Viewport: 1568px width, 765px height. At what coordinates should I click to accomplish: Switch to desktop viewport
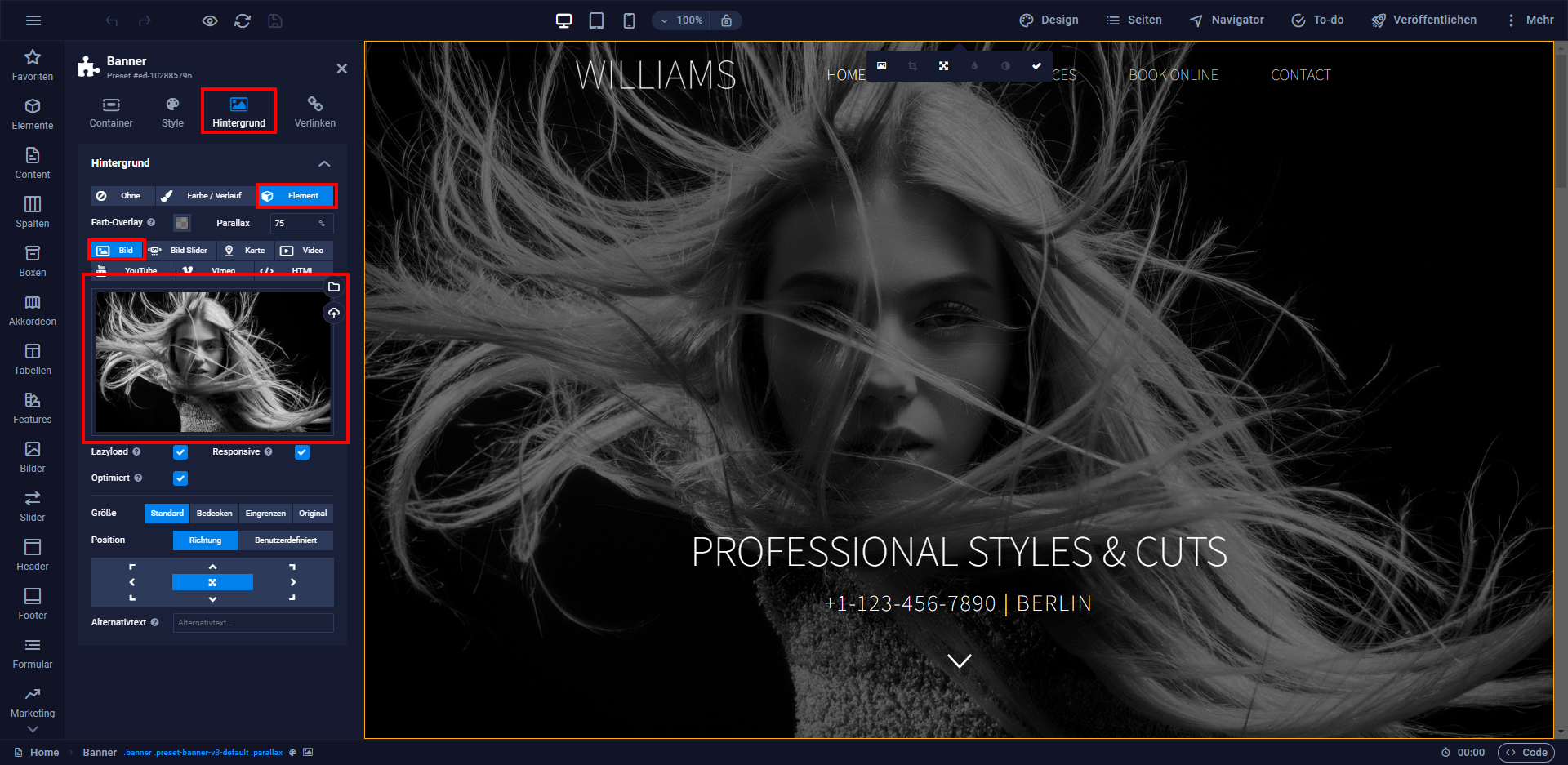pos(564,20)
